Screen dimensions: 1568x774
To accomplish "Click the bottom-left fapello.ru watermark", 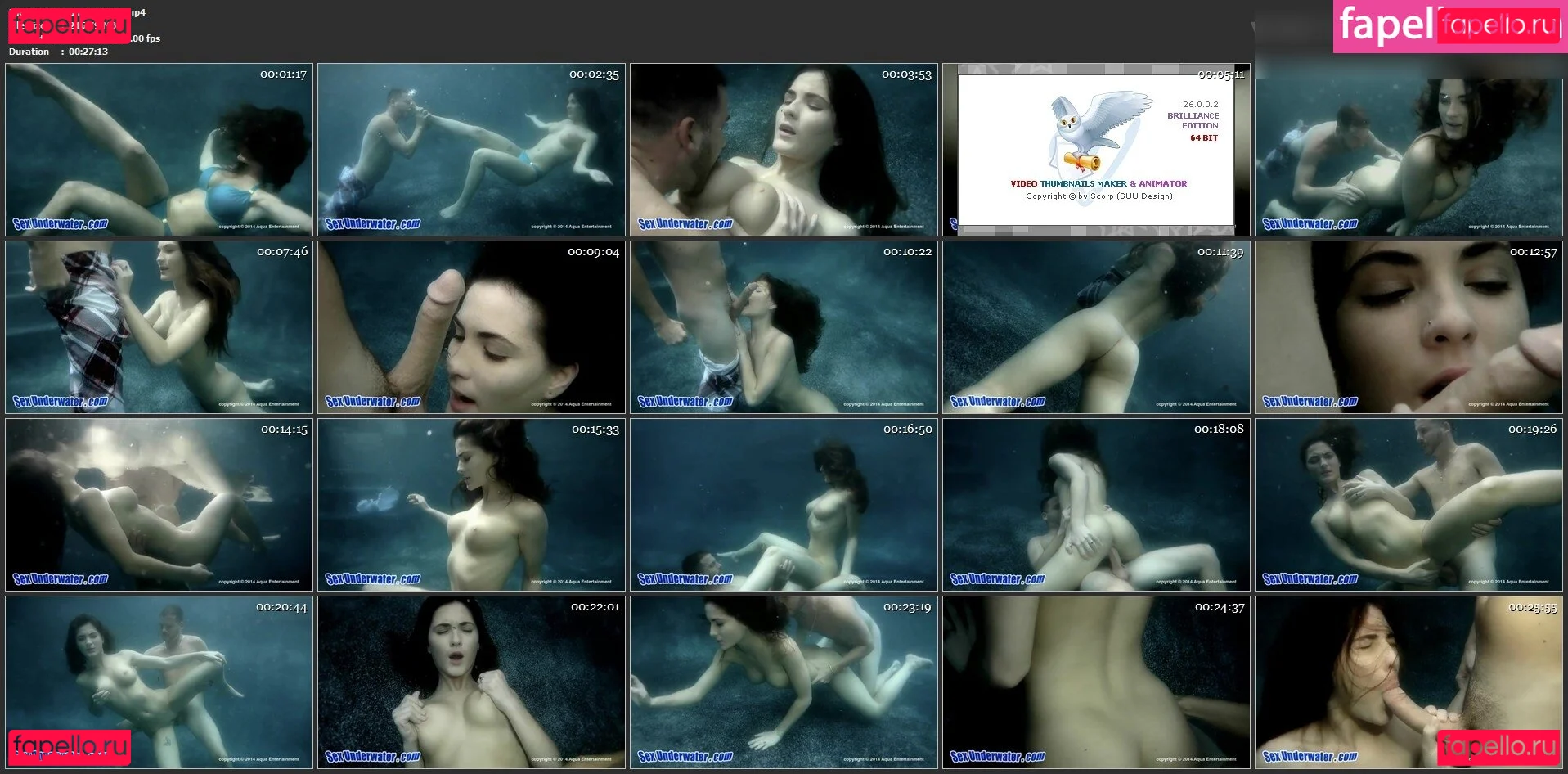I will tap(70, 746).
